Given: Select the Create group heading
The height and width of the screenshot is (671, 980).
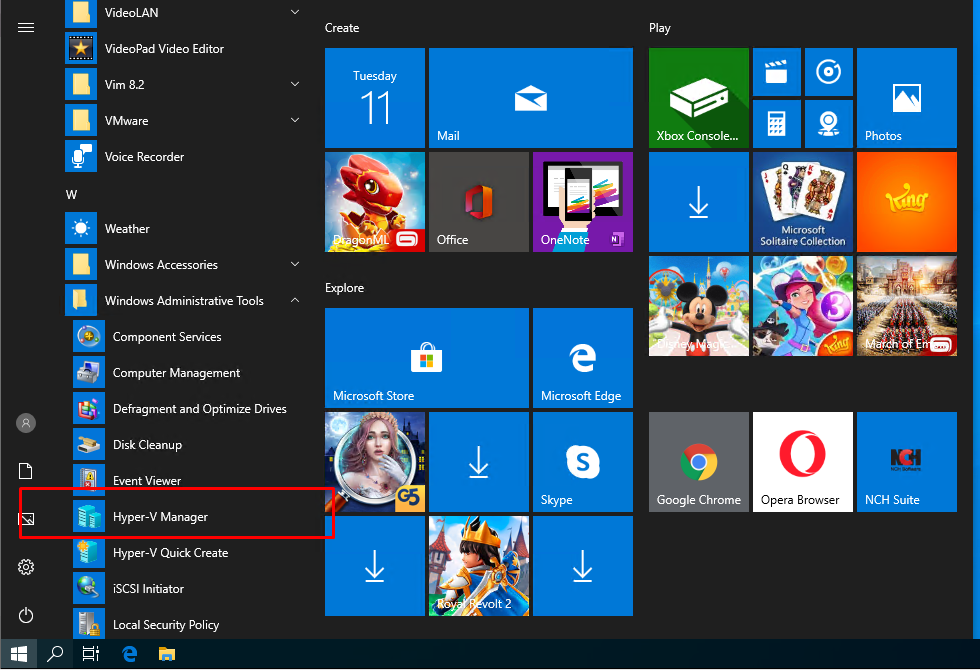Looking at the screenshot, I should coord(342,28).
